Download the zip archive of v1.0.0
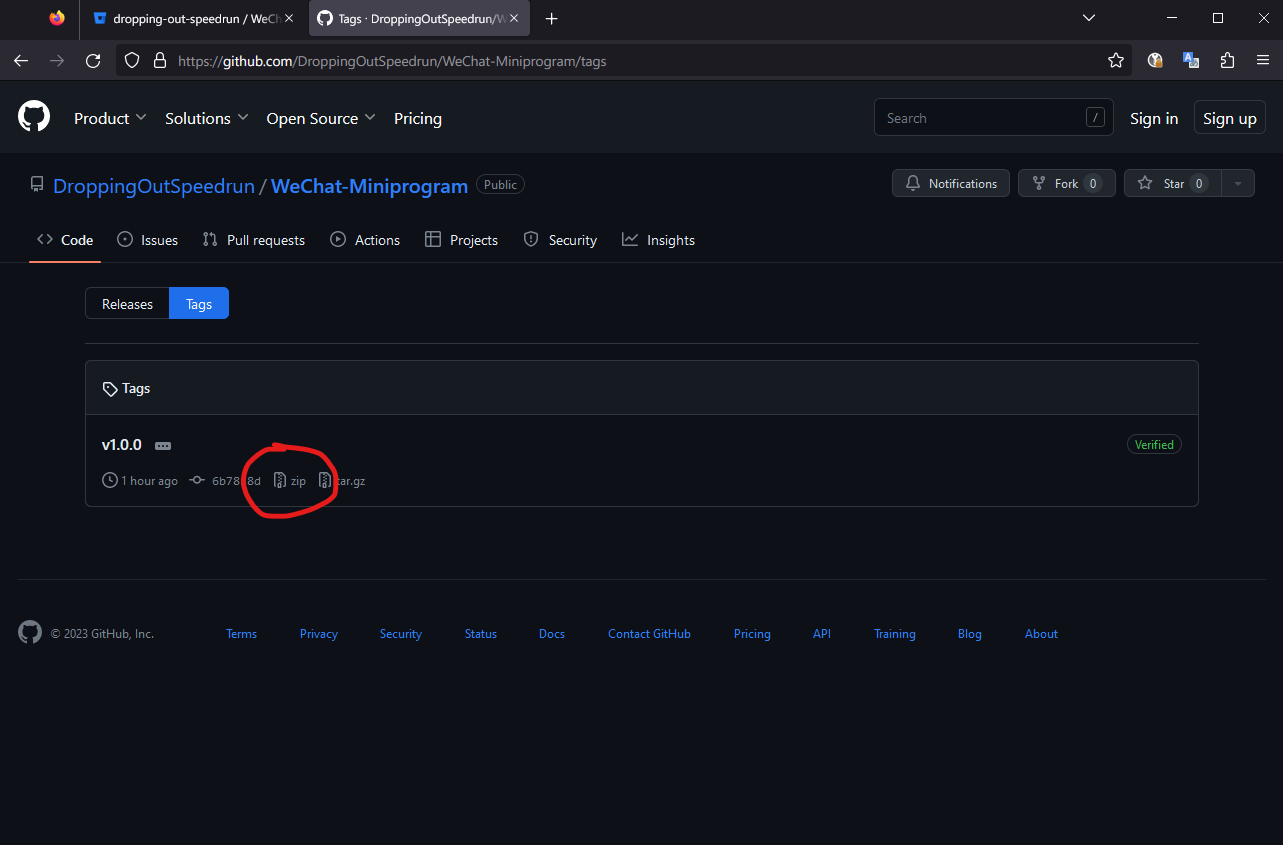The height and width of the screenshot is (845, 1283). [290, 481]
